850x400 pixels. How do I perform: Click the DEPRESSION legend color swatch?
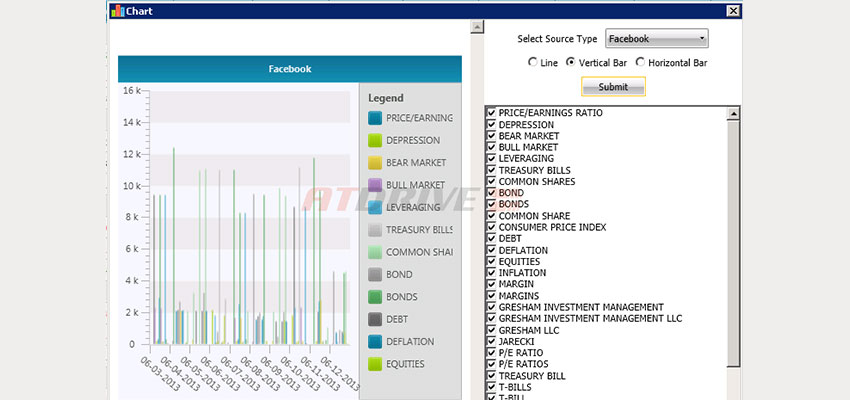[x=375, y=140]
